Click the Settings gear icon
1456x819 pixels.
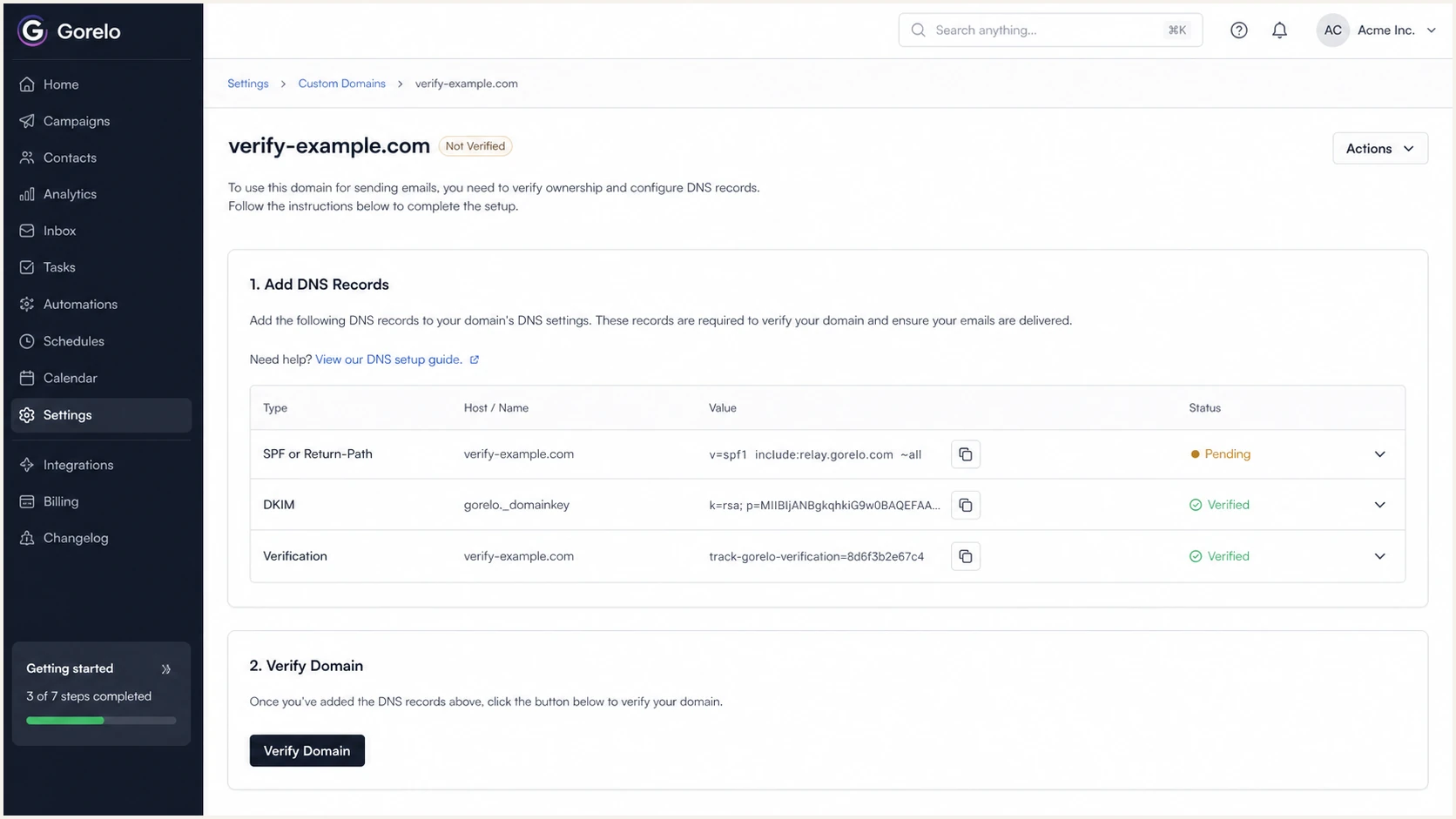[x=27, y=415]
